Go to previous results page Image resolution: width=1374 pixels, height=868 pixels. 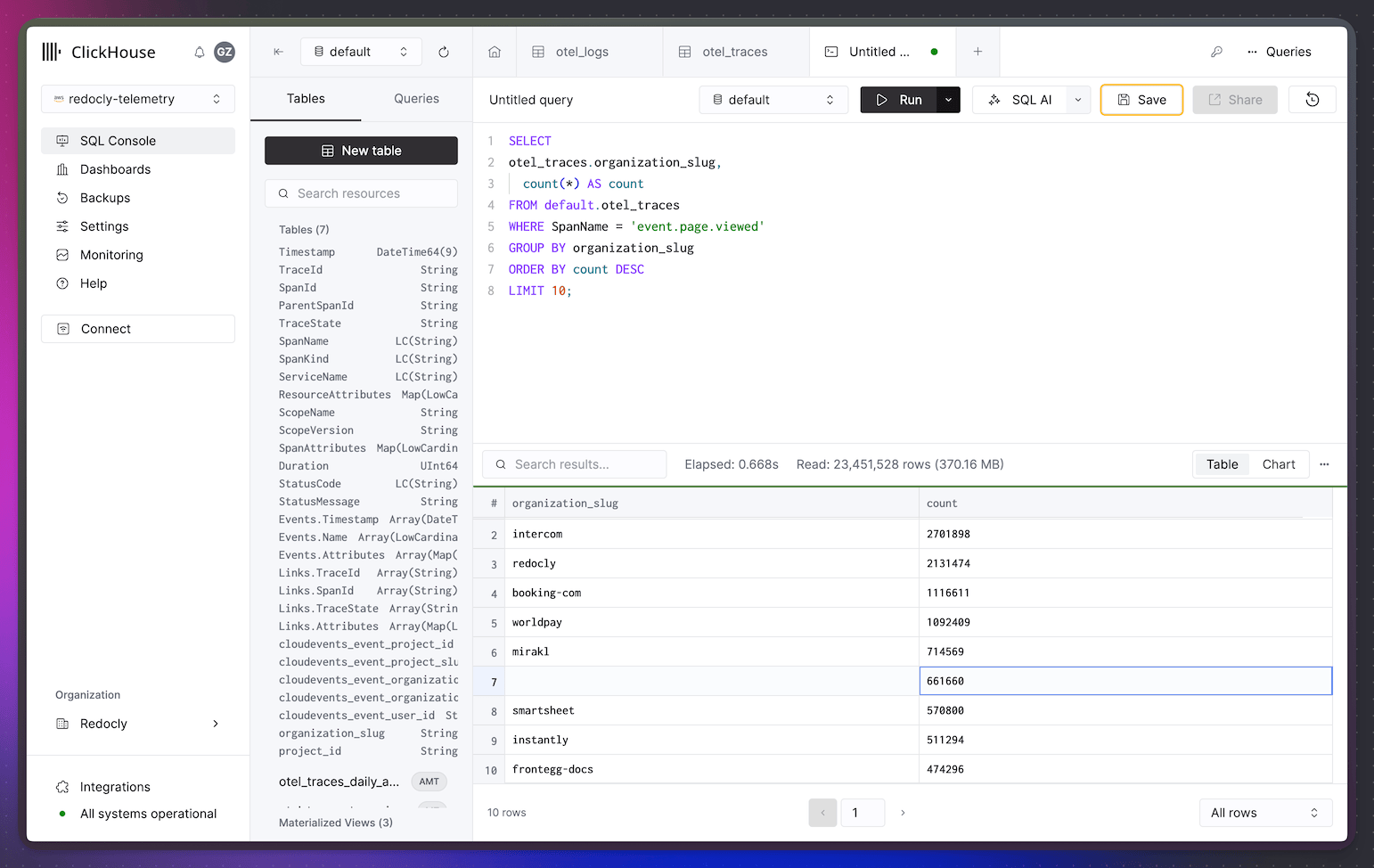[x=822, y=813]
